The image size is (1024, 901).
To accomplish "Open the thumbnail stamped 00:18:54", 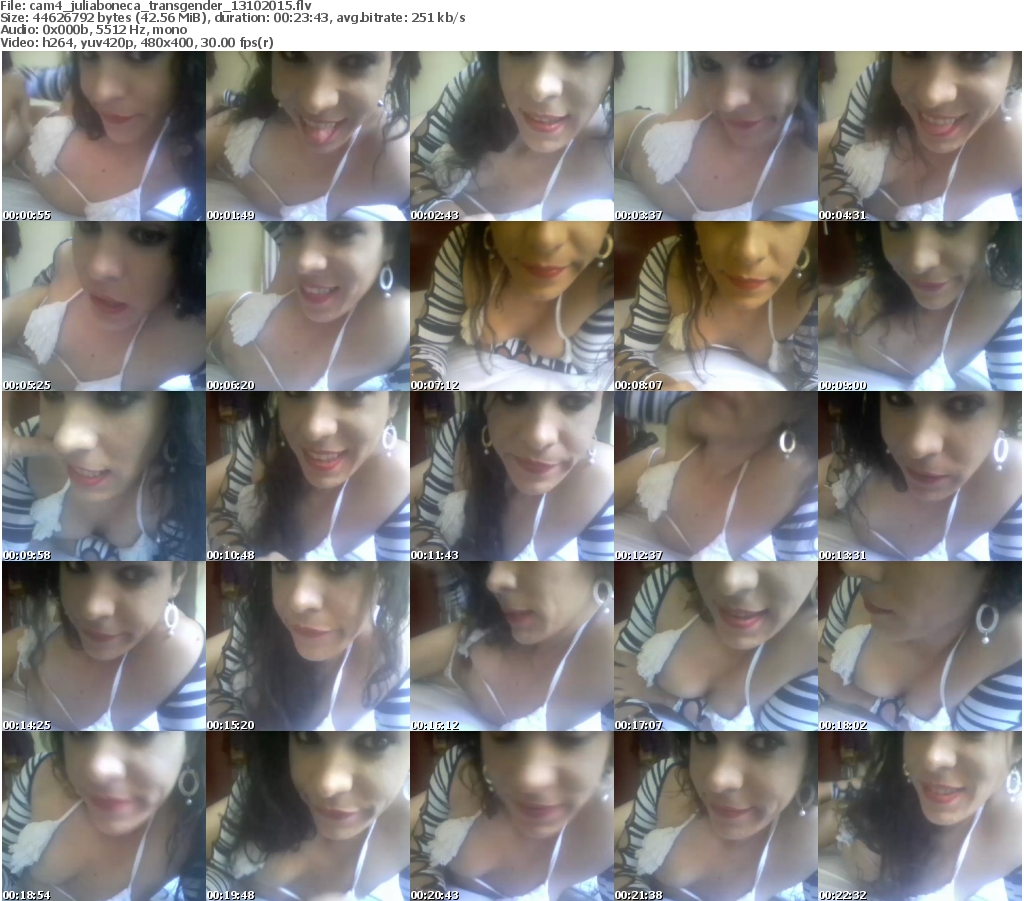I will (104, 816).
